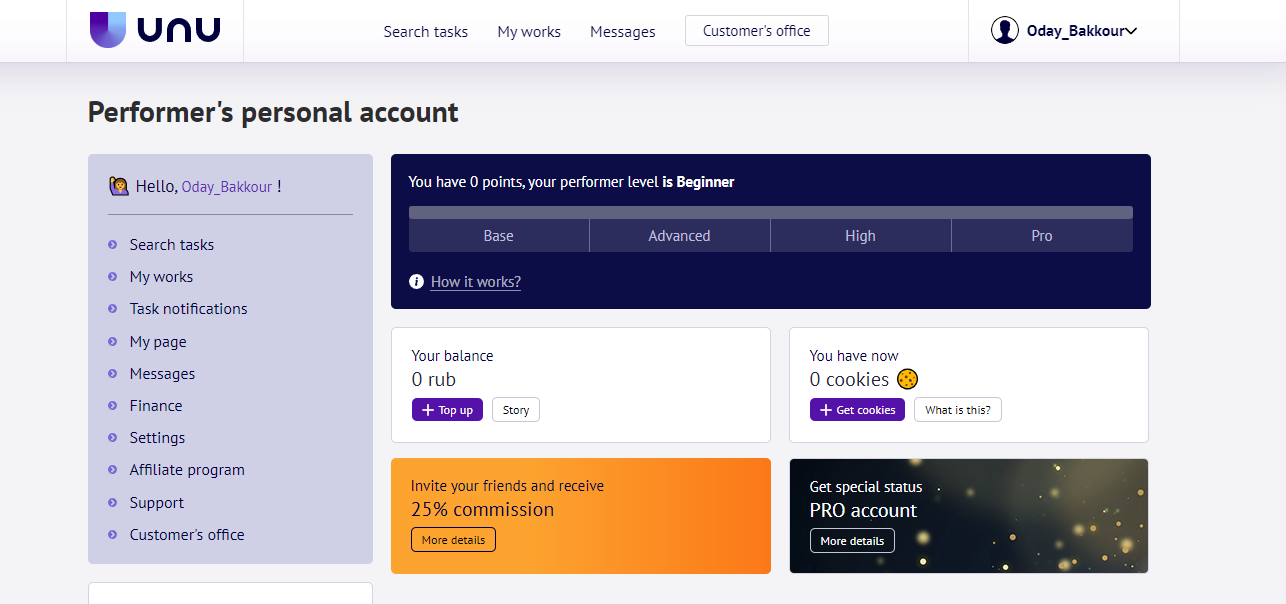The height and width of the screenshot is (604, 1286).
Task: Click the cookie icon next to 0 cookies
Action: 907,379
